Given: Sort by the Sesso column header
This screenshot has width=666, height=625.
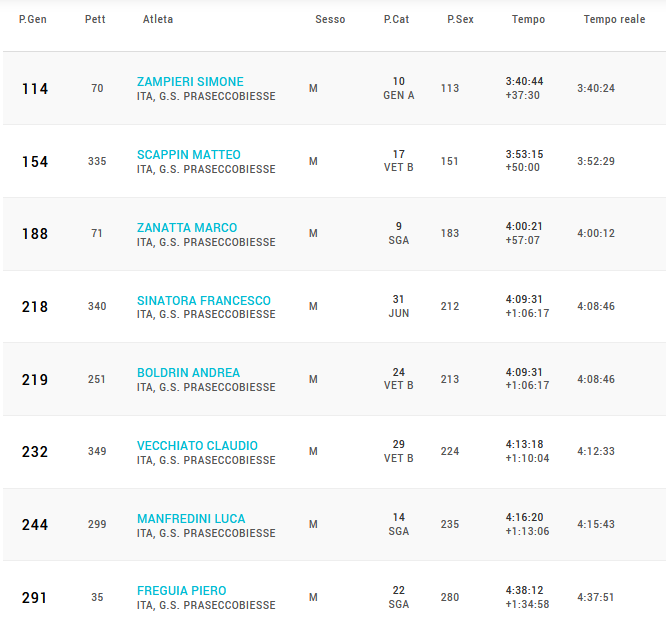Looking at the screenshot, I should click(x=330, y=20).
